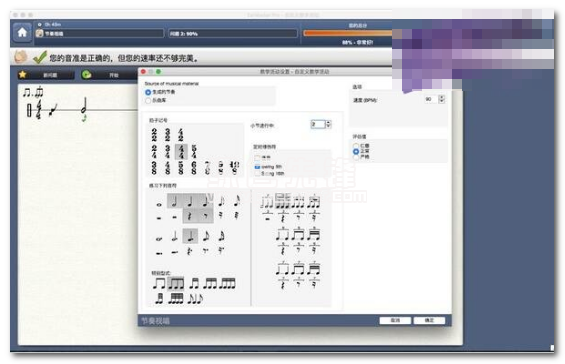The image size is (565, 364).
Task: Select the 3/4 time signature
Action: click(168, 151)
